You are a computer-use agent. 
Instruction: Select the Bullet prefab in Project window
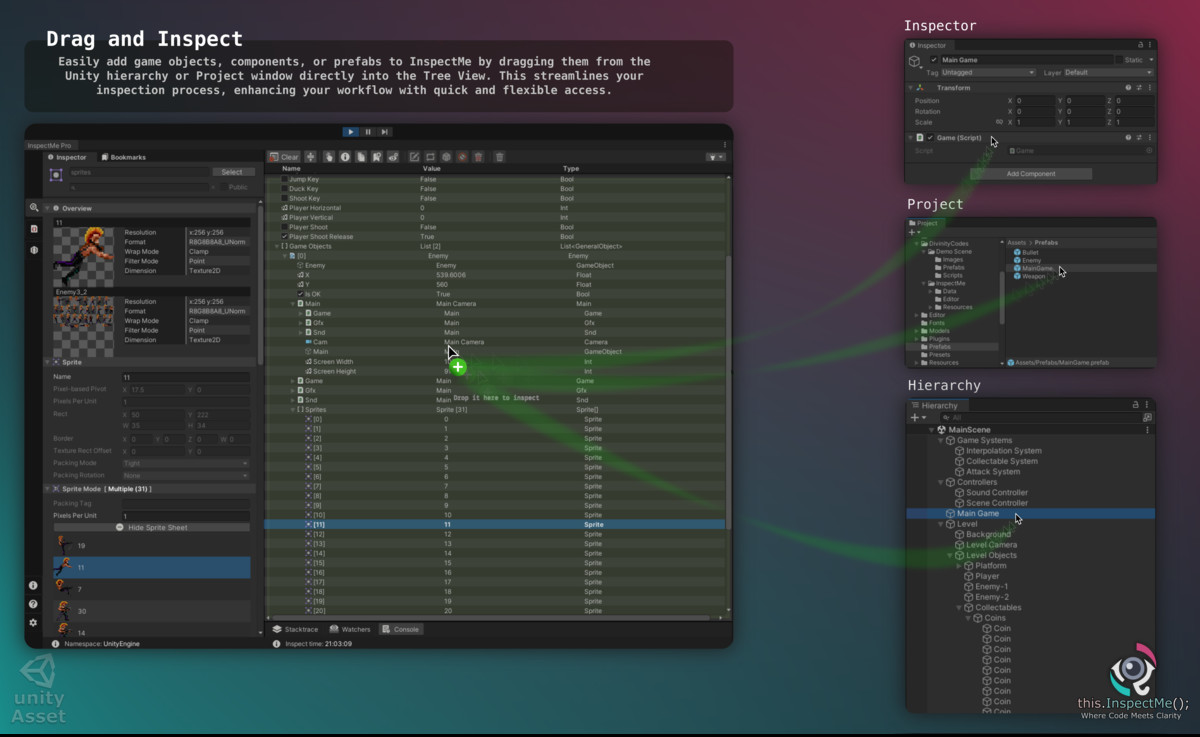1027,253
